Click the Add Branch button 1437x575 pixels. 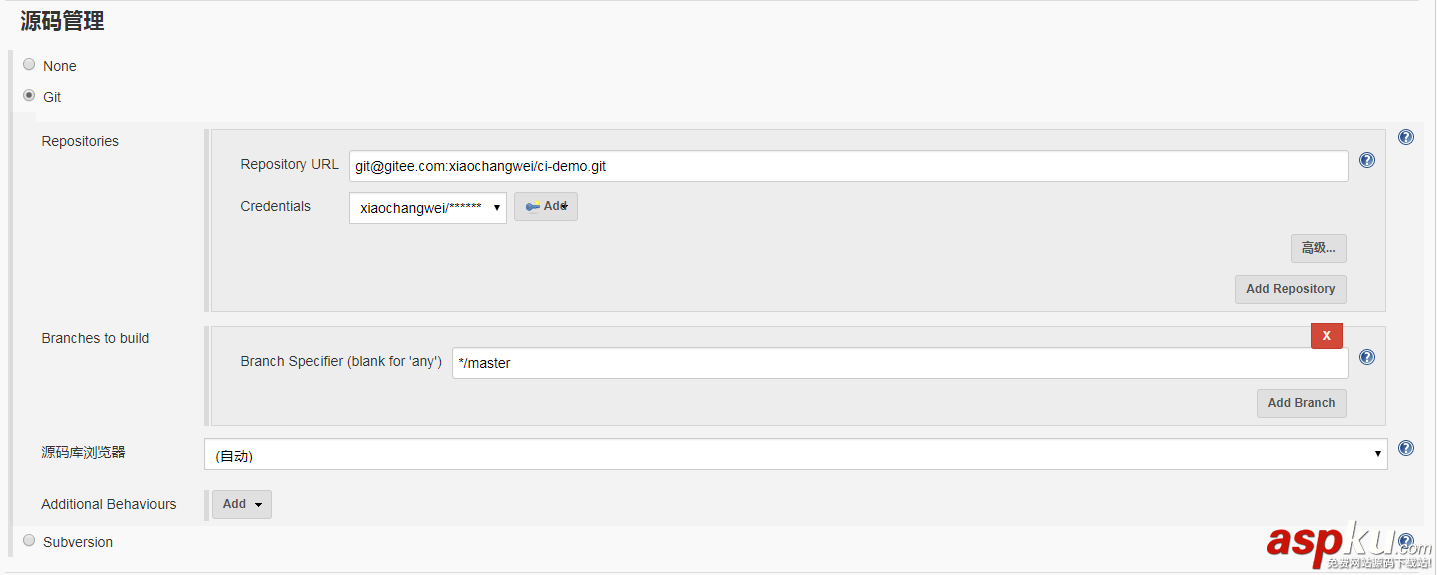pos(1301,403)
